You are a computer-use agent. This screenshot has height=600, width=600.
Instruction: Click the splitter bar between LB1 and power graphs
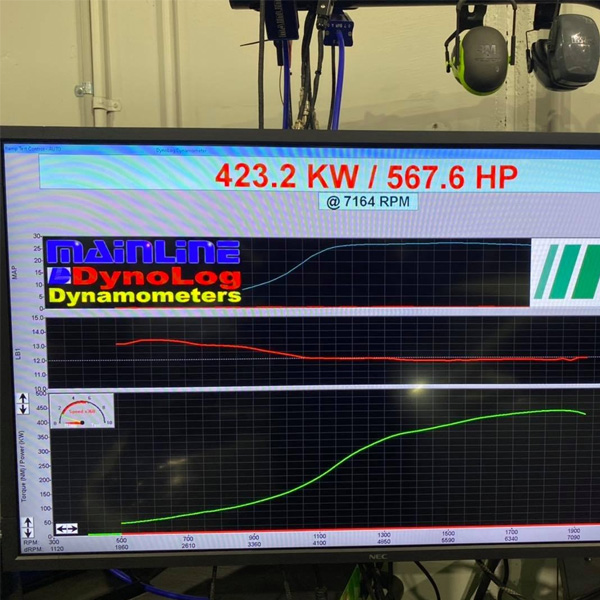[300, 387]
